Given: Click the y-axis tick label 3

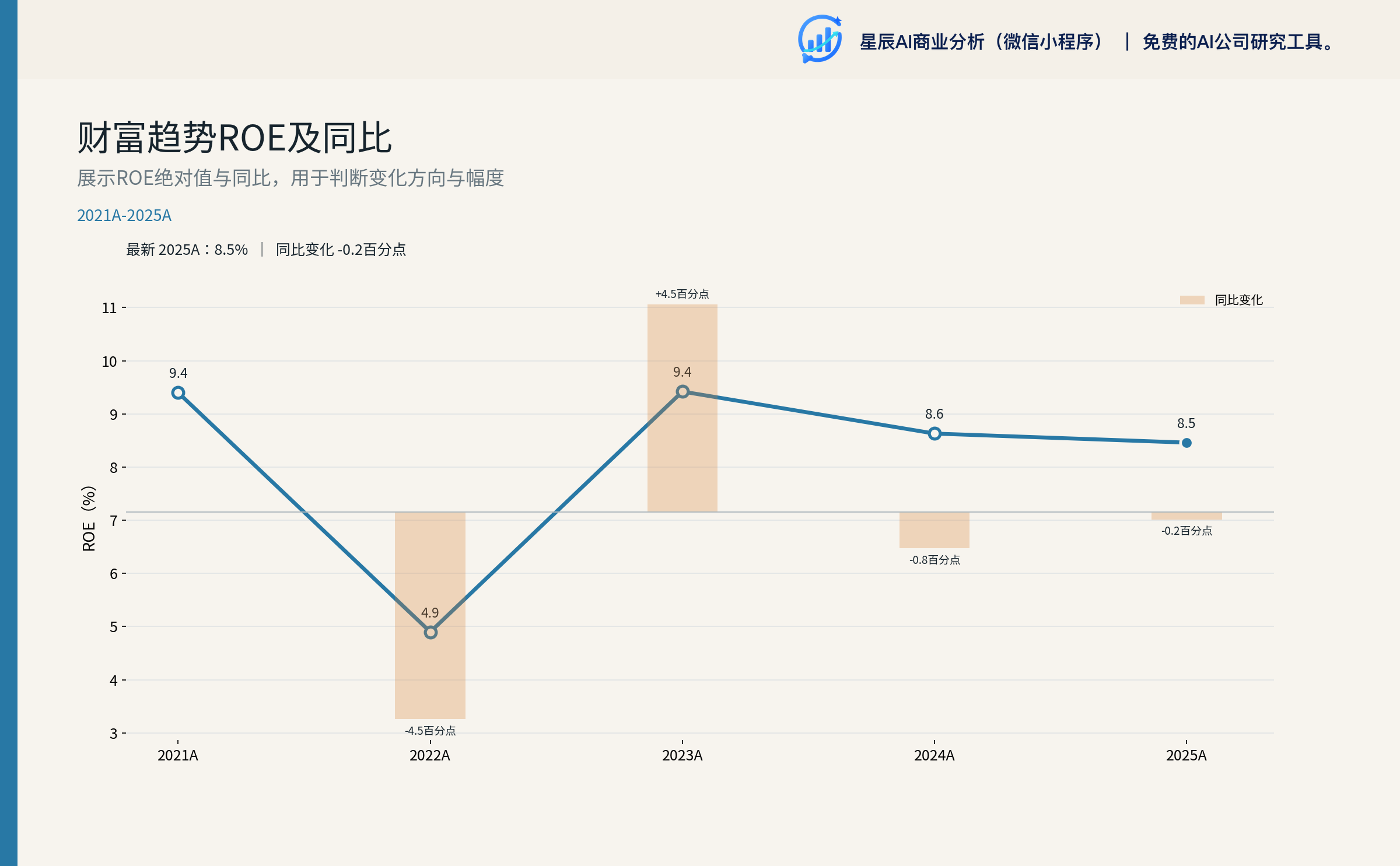Looking at the screenshot, I should tap(114, 734).
